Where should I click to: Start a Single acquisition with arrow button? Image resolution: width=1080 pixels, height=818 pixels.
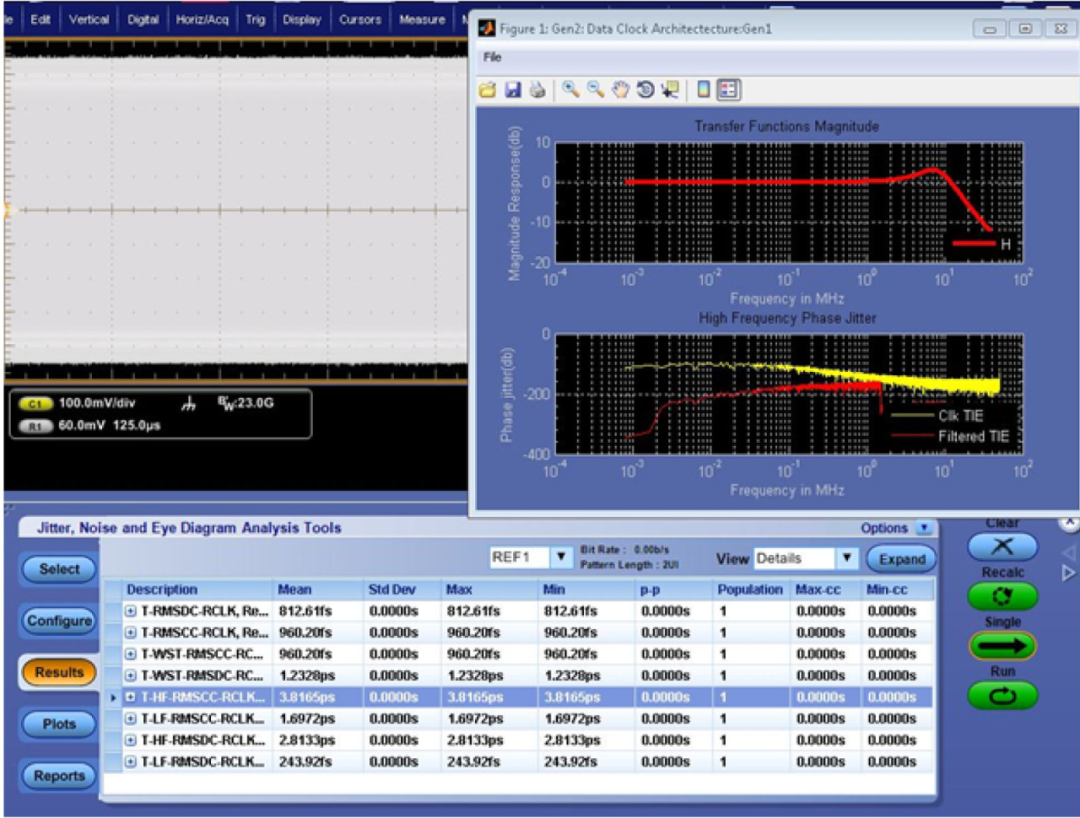tap(1002, 646)
